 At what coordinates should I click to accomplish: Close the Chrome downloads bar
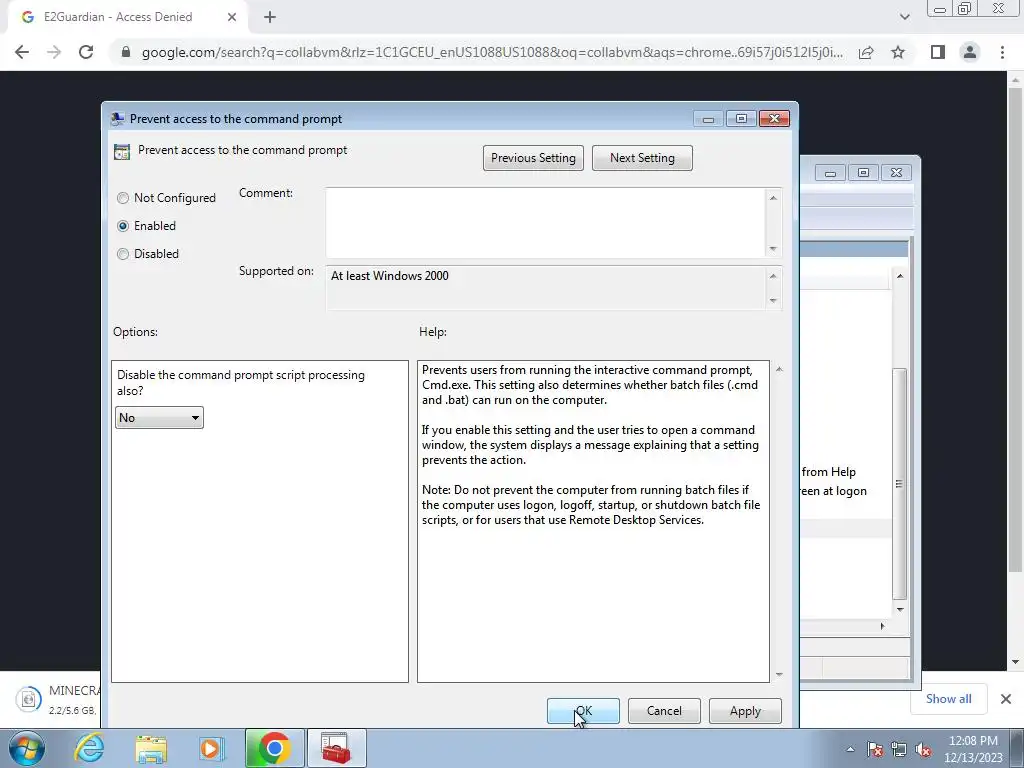tap(1006, 699)
